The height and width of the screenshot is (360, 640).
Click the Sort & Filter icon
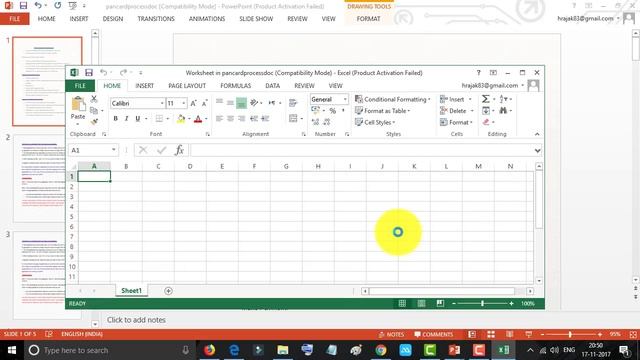tap(503, 99)
